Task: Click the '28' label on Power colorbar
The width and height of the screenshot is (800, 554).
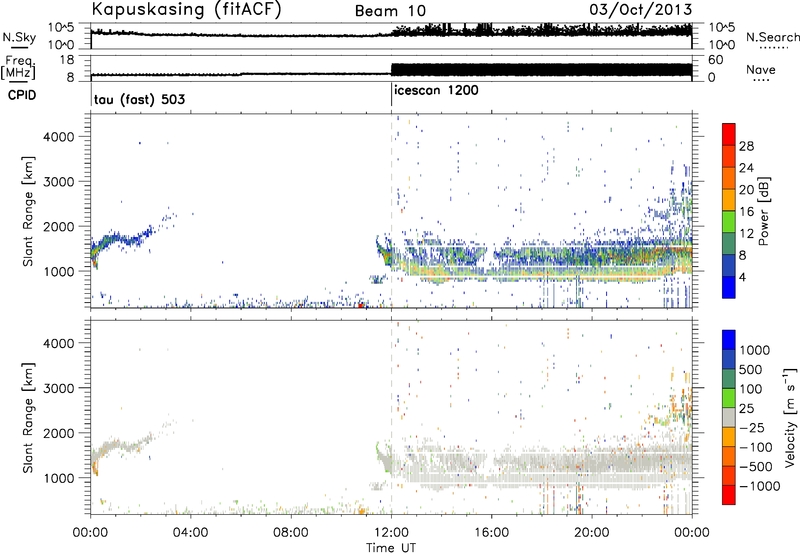Action: 746,146
